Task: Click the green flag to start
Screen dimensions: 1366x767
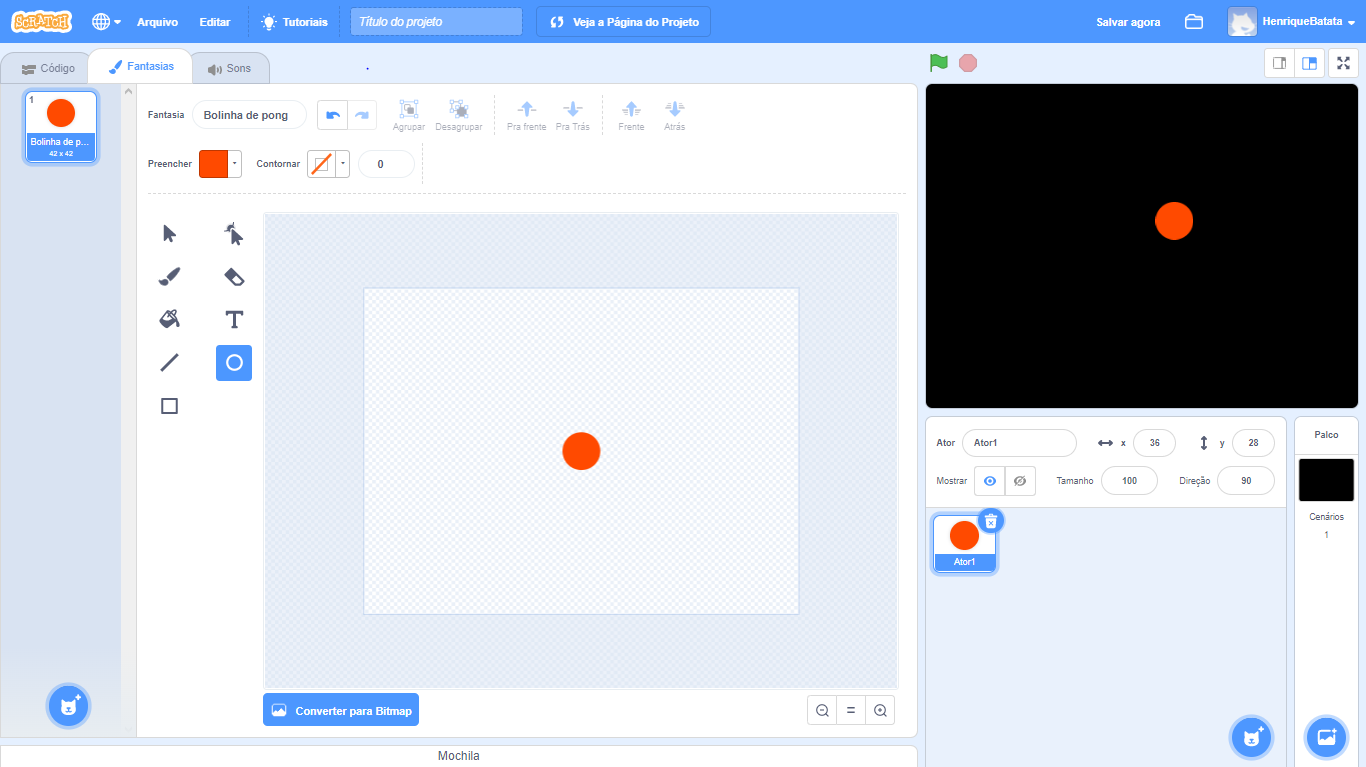Action: [938, 63]
